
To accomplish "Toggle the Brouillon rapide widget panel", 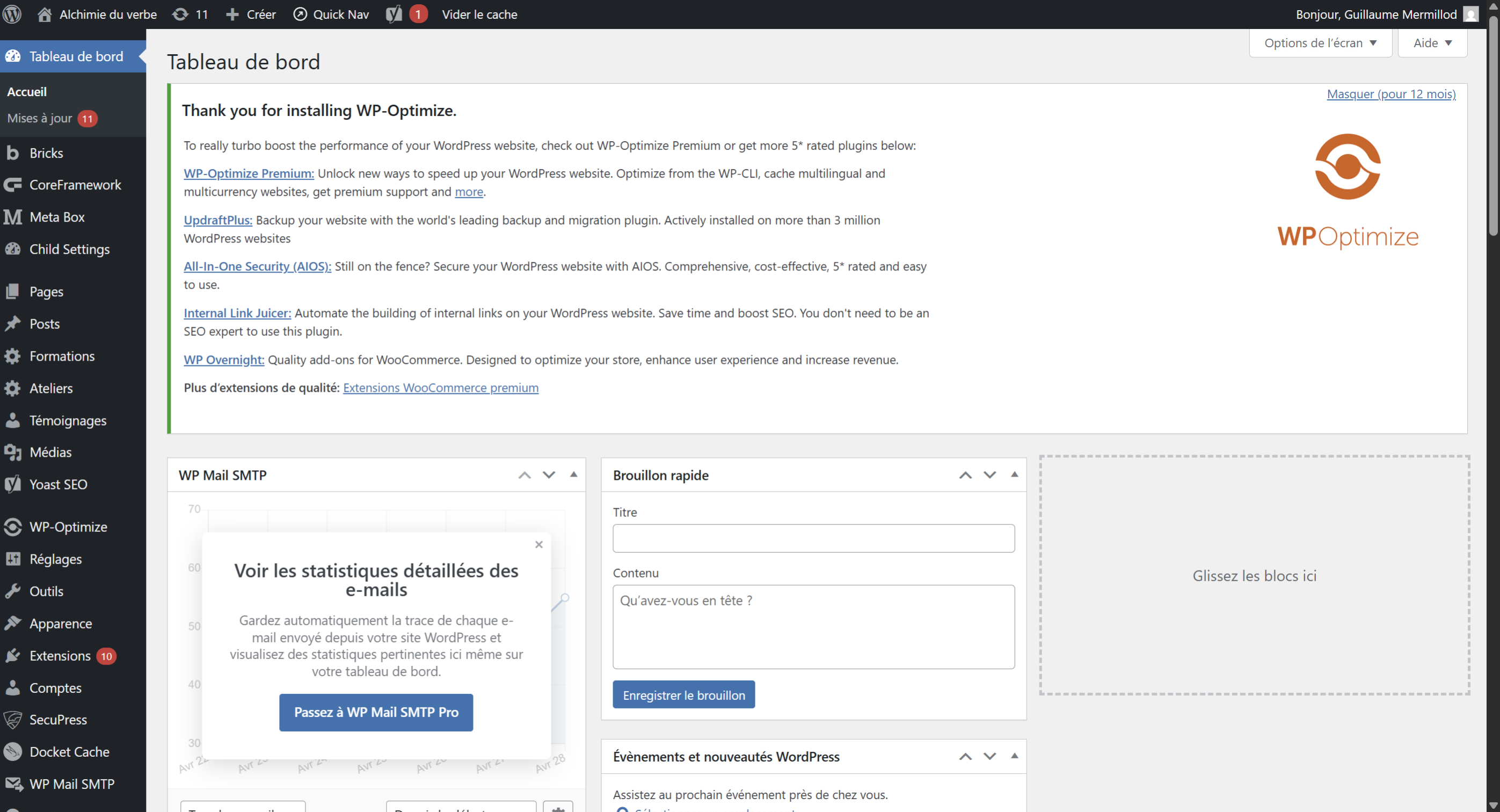I will pos(1014,474).
